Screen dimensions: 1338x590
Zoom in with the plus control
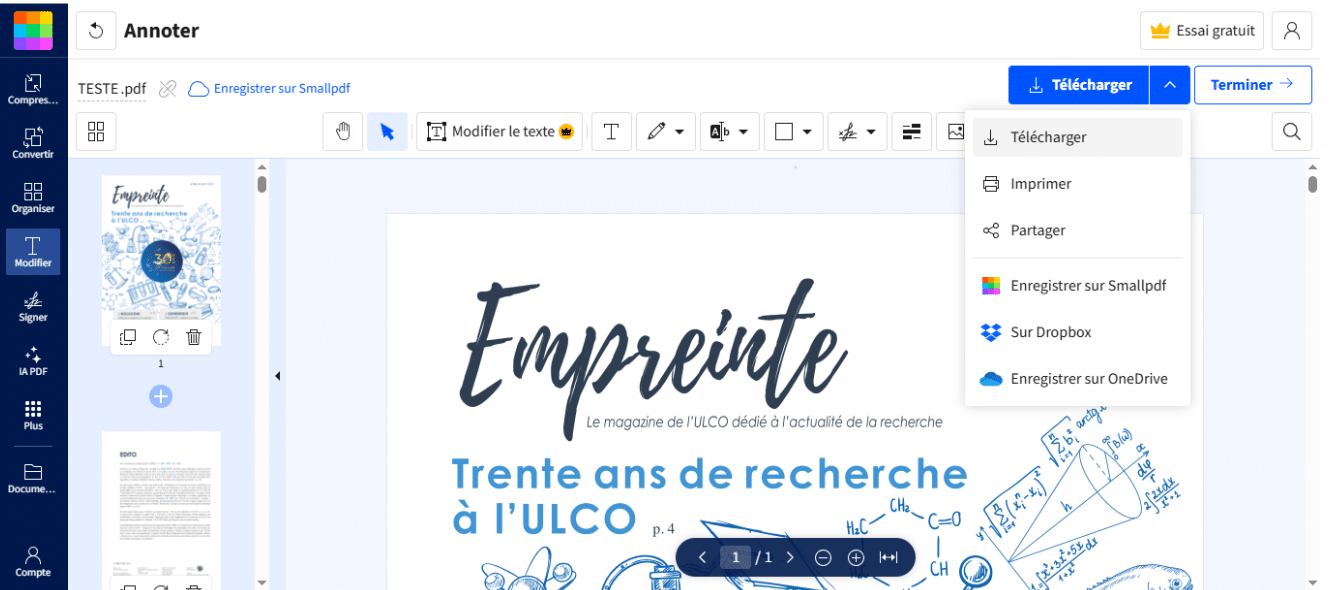pos(856,558)
